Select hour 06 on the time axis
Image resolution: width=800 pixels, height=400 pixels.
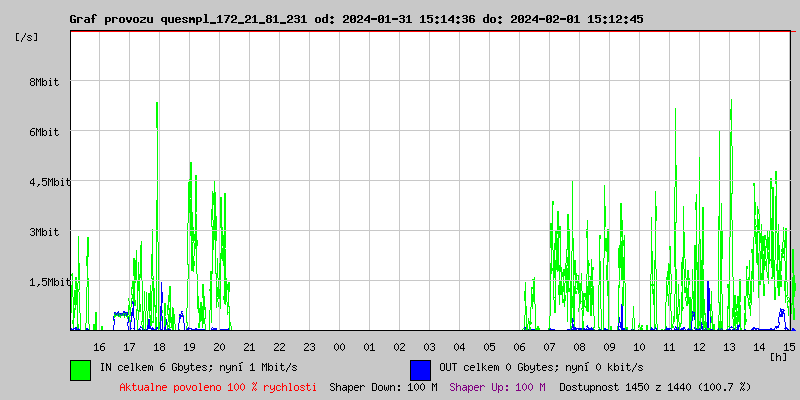[x=519, y=346]
